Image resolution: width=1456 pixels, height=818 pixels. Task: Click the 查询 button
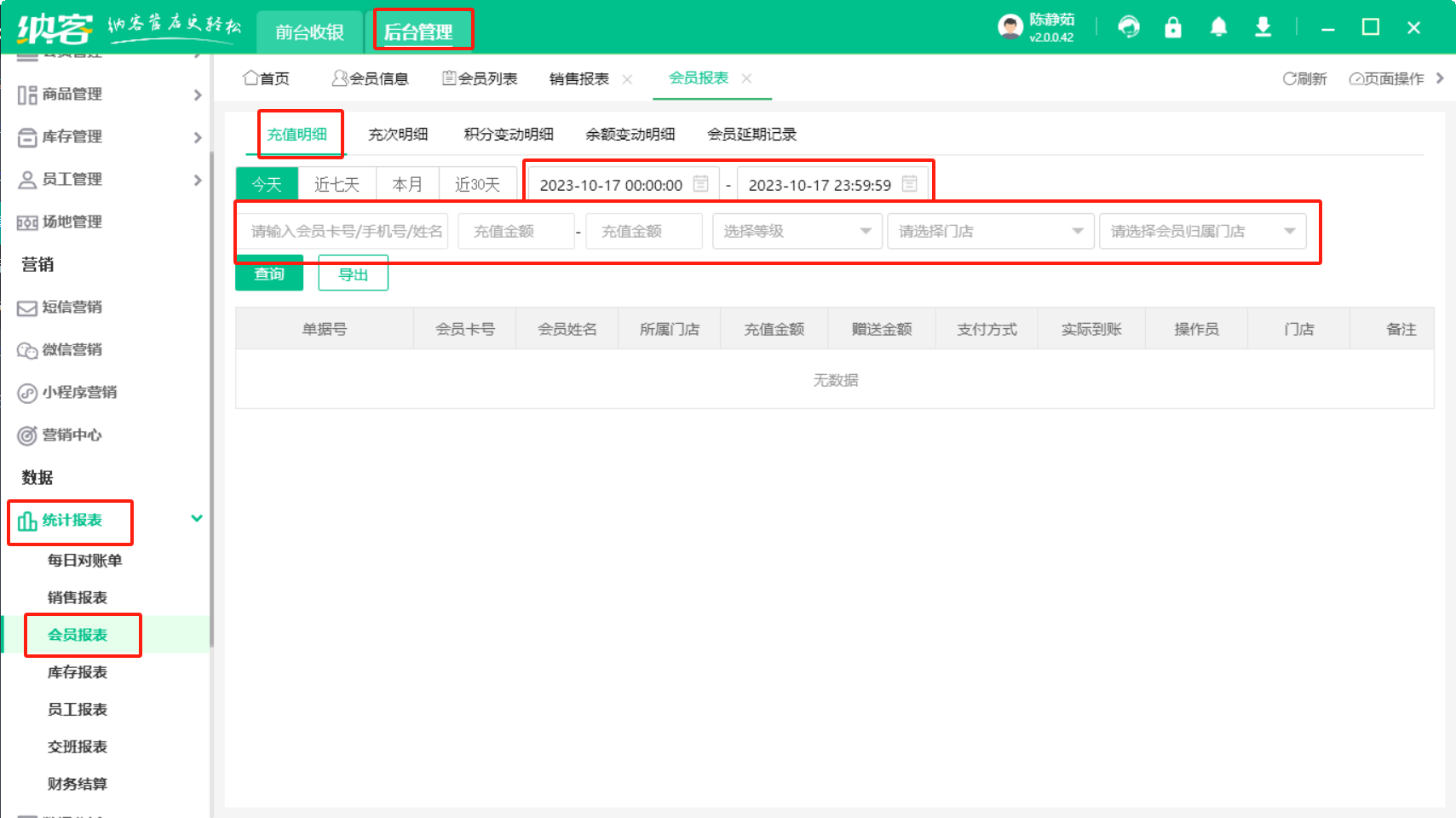point(269,274)
